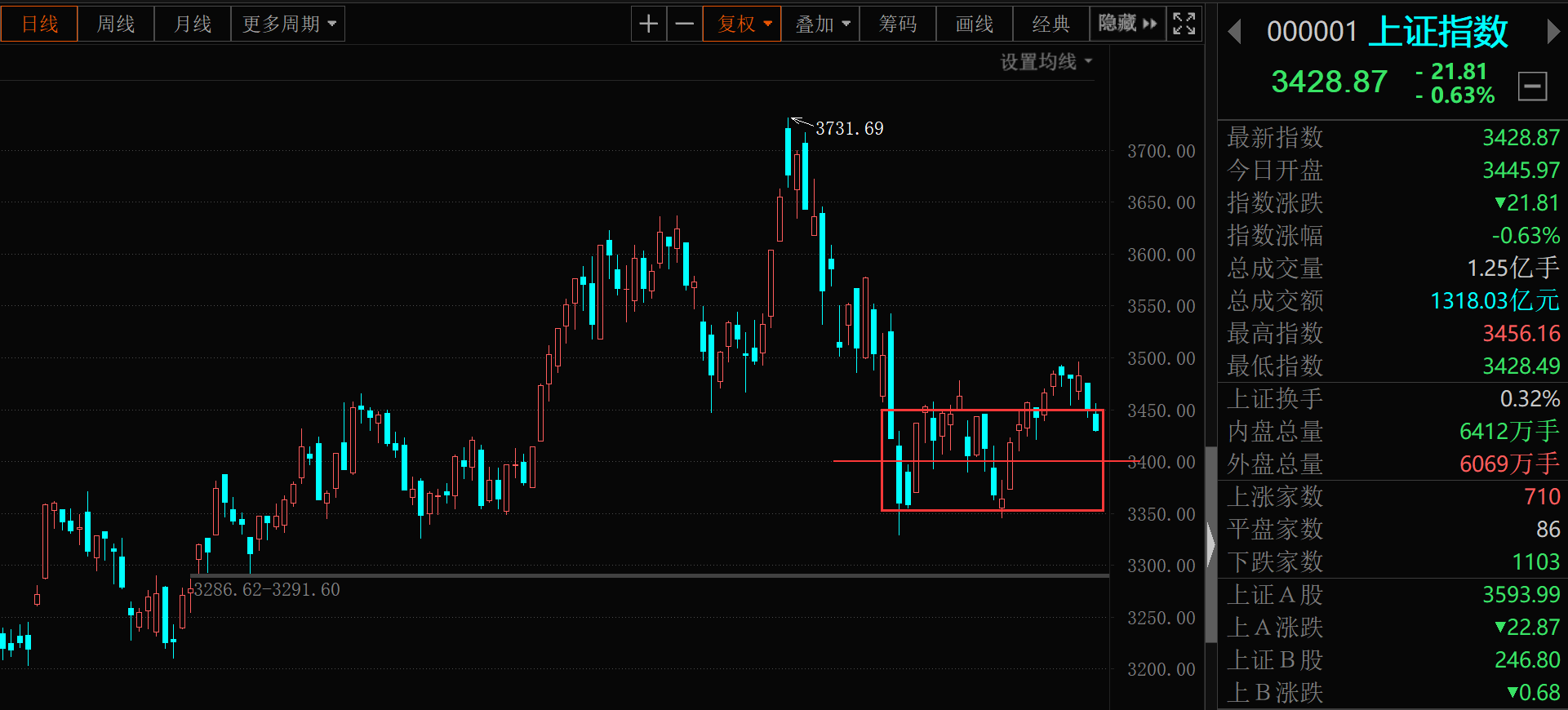Viewport: 1568px width, 710px height.
Task: Activate the 画线 drawing tools
Action: pos(975,24)
